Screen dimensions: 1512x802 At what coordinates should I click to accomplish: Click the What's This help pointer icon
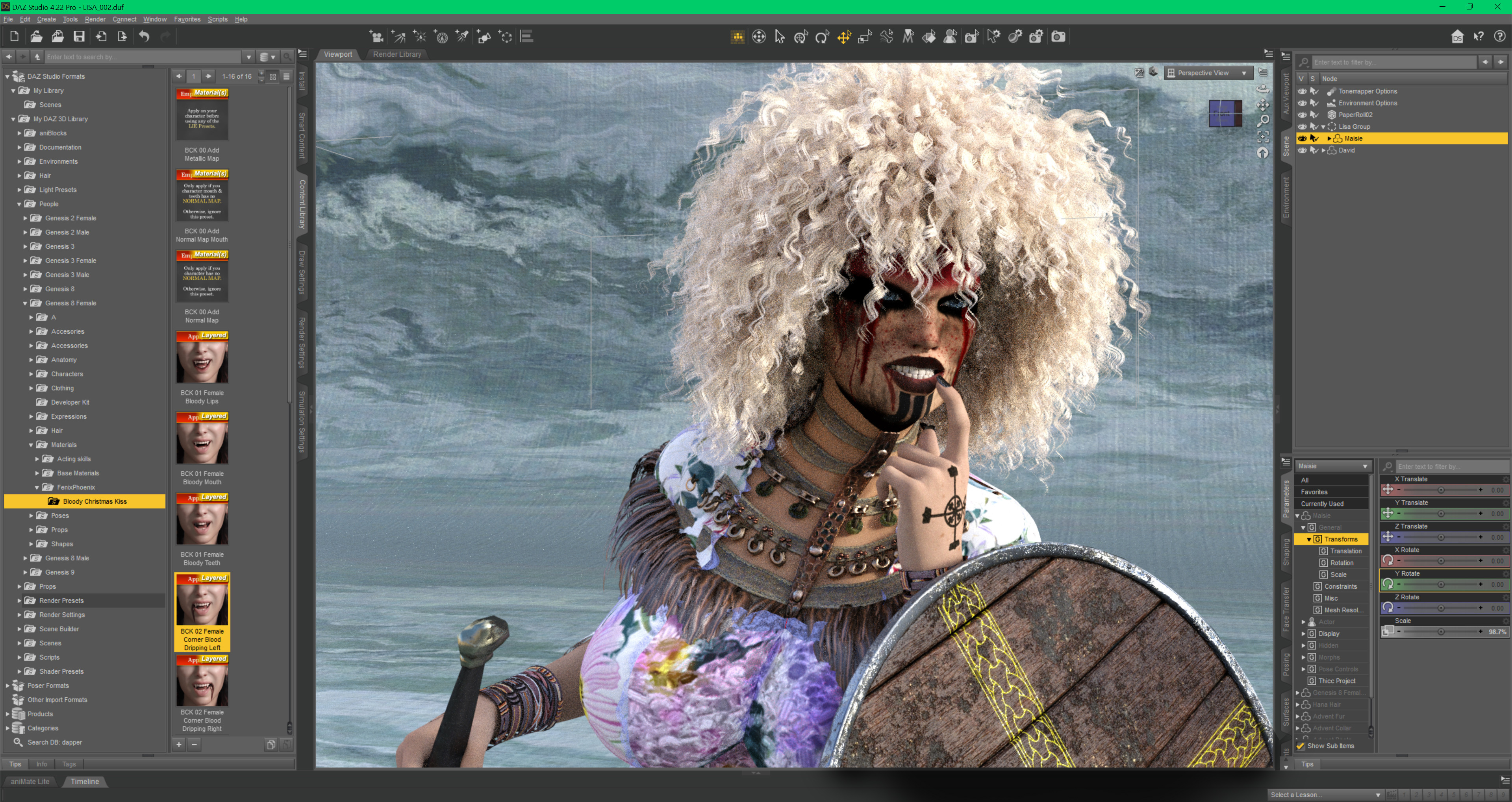(1479, 37)
